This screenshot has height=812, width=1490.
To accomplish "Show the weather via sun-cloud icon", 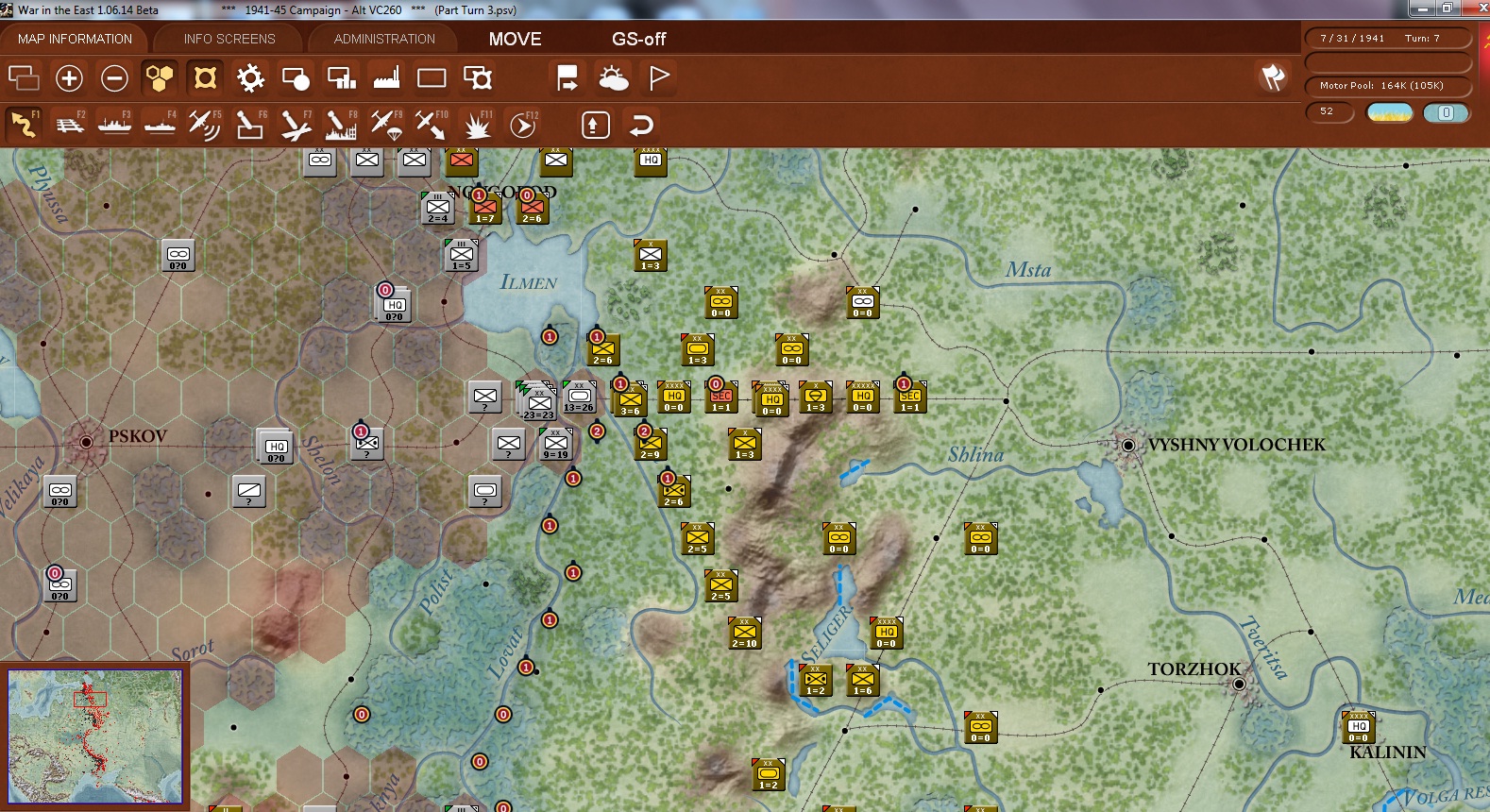I will coord(614,77).
